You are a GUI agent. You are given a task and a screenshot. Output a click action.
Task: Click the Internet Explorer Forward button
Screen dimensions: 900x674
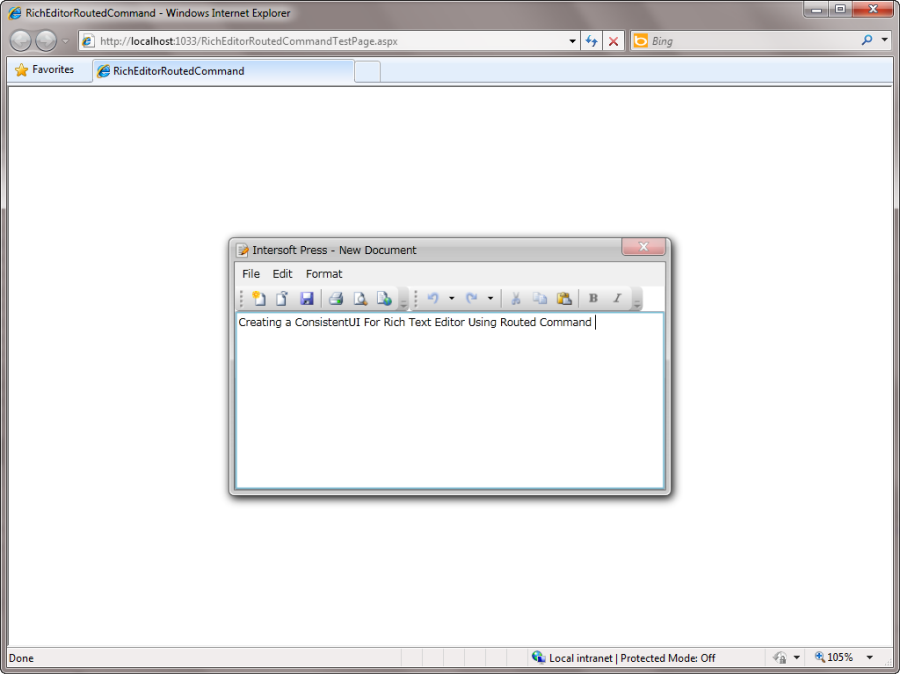46,41
